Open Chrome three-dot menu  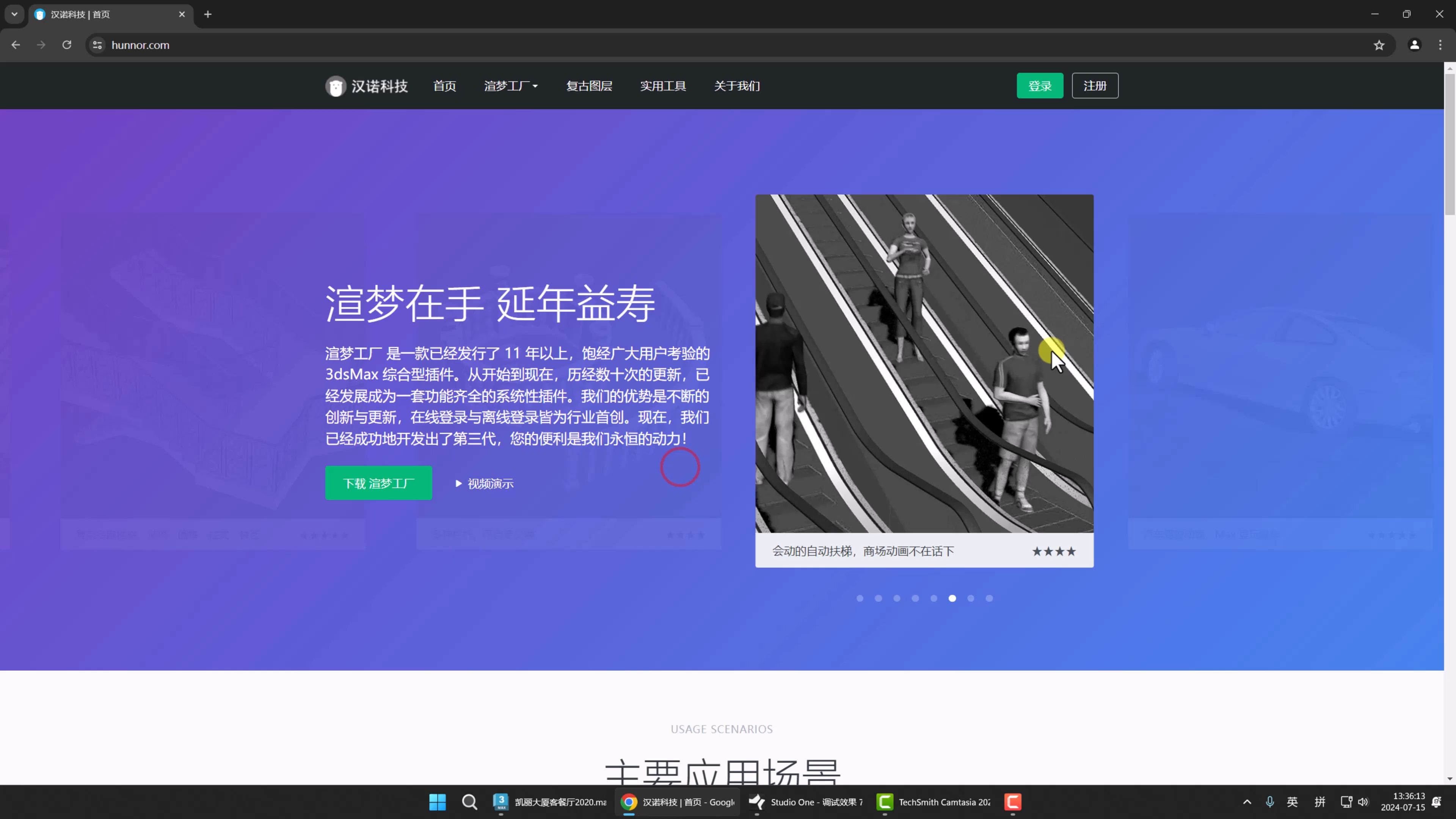[1440, 45]
